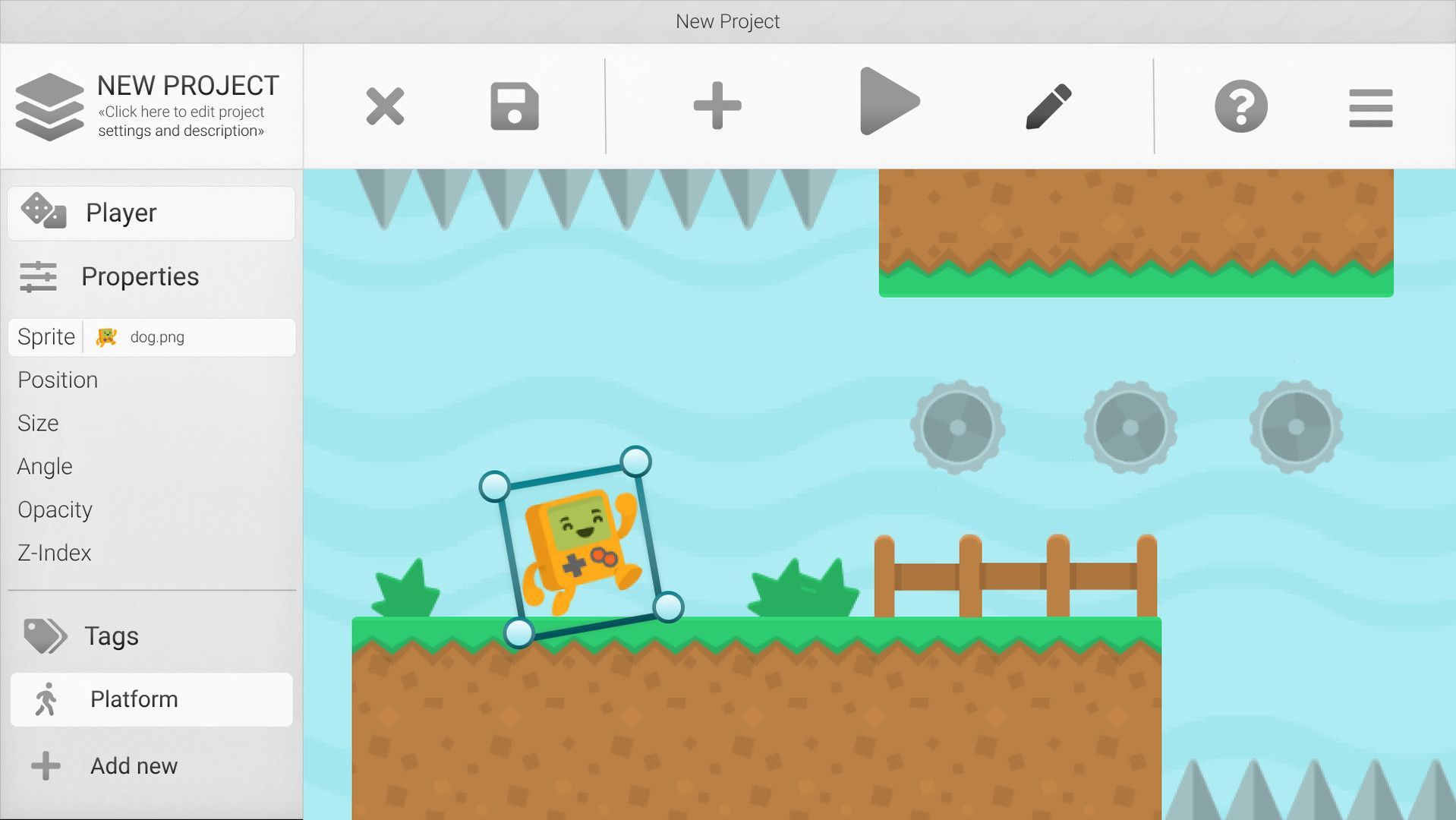Viewport: 1456px width, 820px height.
Task: Expand the Size property
Action: point(38,423)
